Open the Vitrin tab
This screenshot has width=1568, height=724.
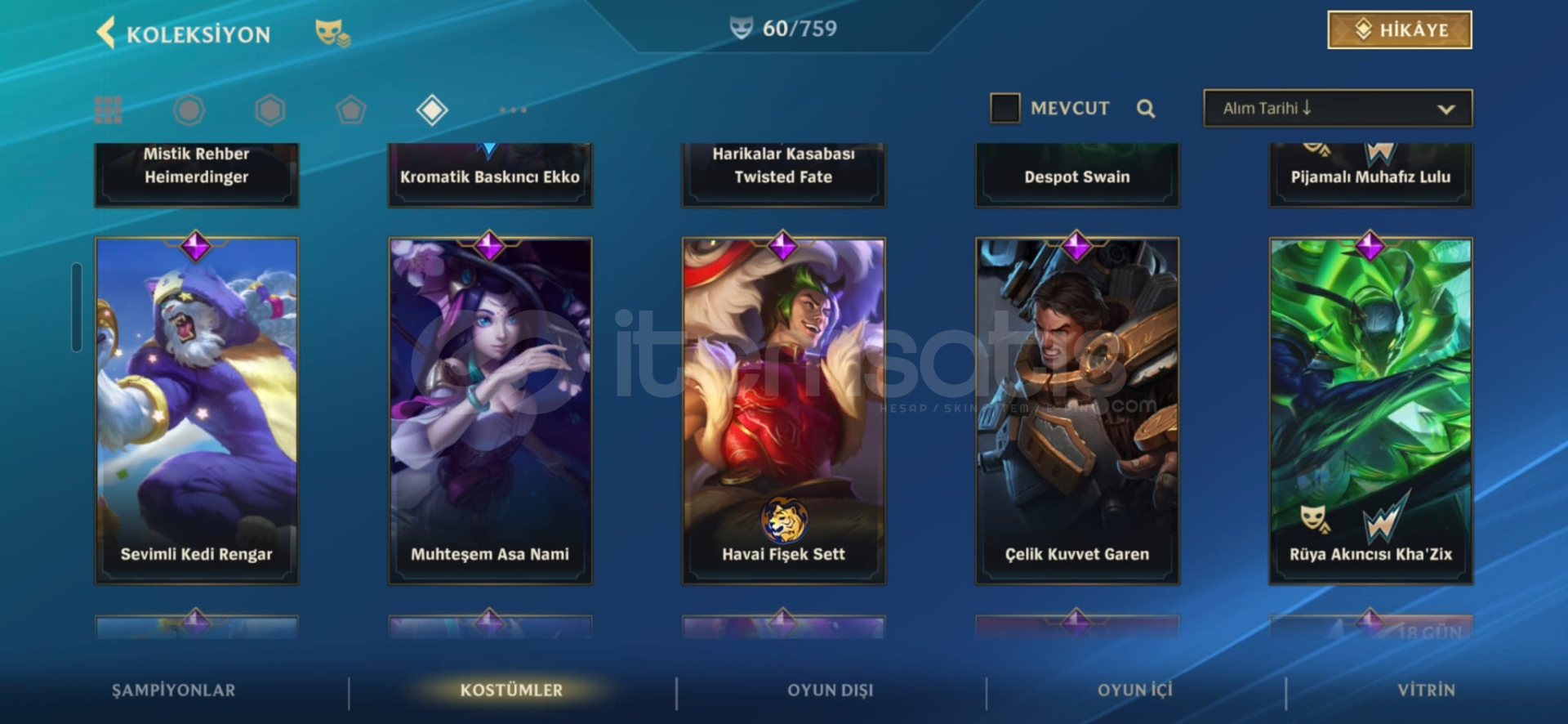tap(1426, 690)
